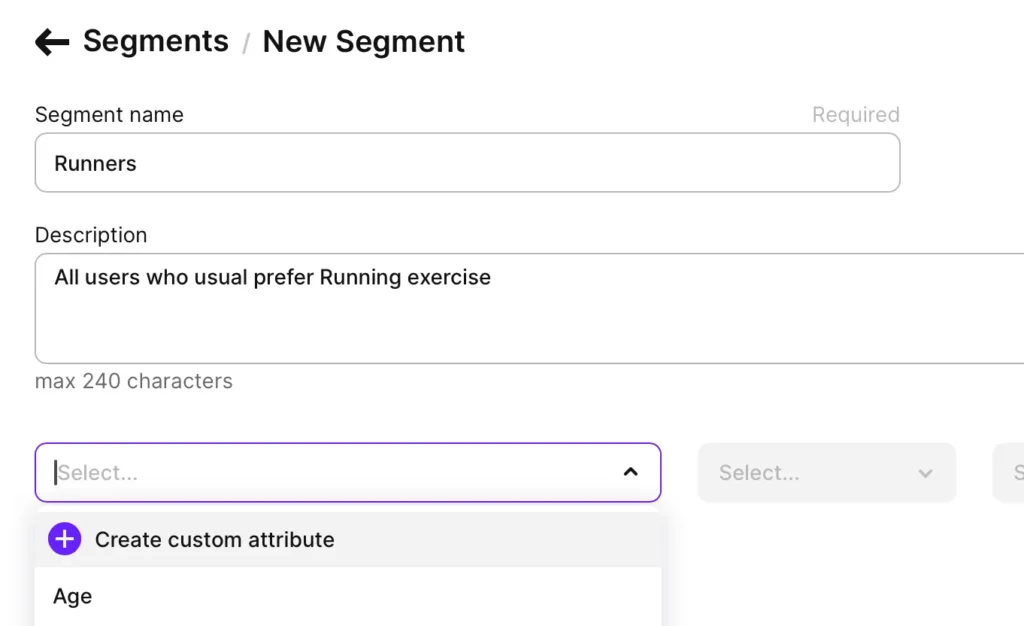This screenshot has height=626, width=1024.
Task: Open the partially visible dropdown at right edge
Action: coord(1010,473)
